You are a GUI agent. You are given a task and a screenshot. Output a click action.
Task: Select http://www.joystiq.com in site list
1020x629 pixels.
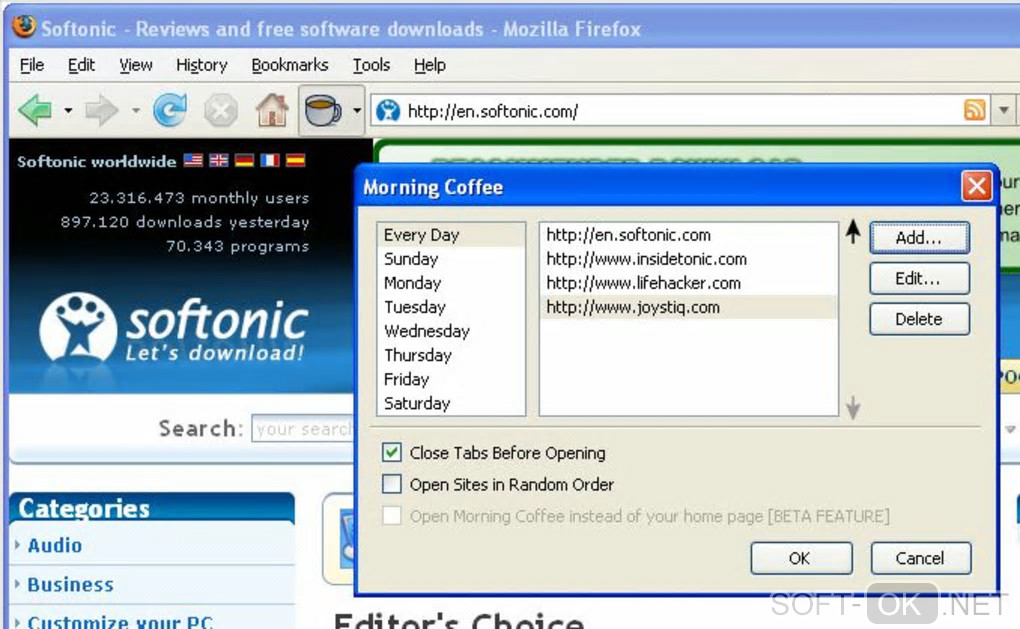(689, 307)
